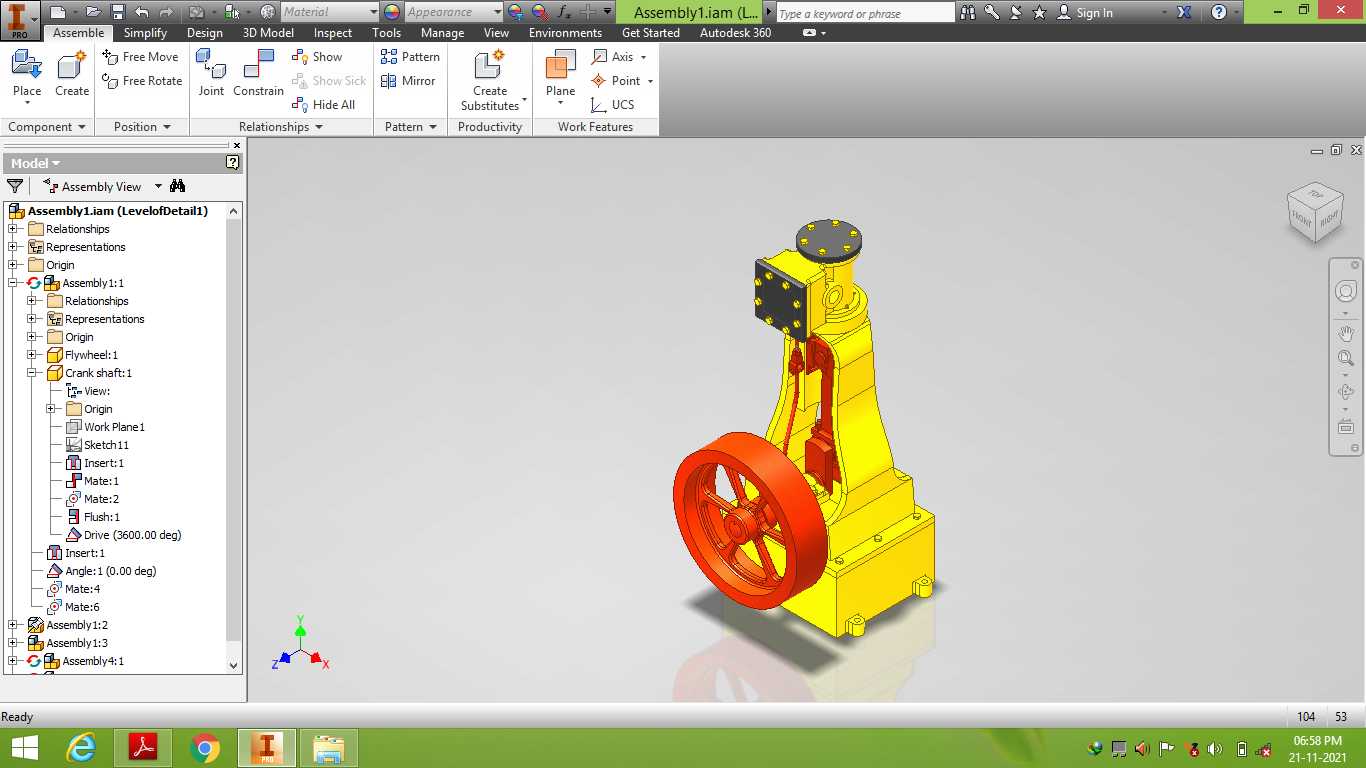The height and width of the screenshot is (768, 1366).
Task: Expand the Assembly1:2 node
Action: pos(13,625)
